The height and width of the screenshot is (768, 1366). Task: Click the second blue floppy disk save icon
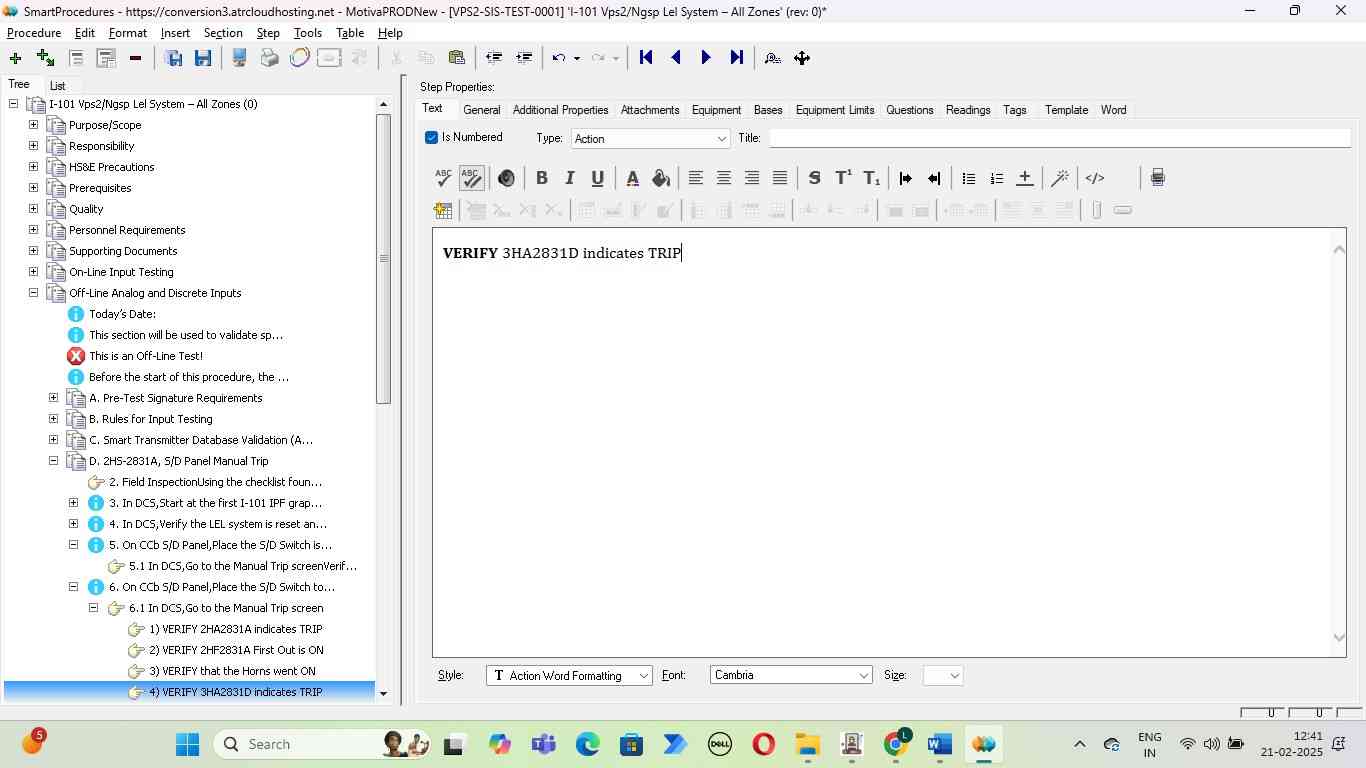point(203,58)
